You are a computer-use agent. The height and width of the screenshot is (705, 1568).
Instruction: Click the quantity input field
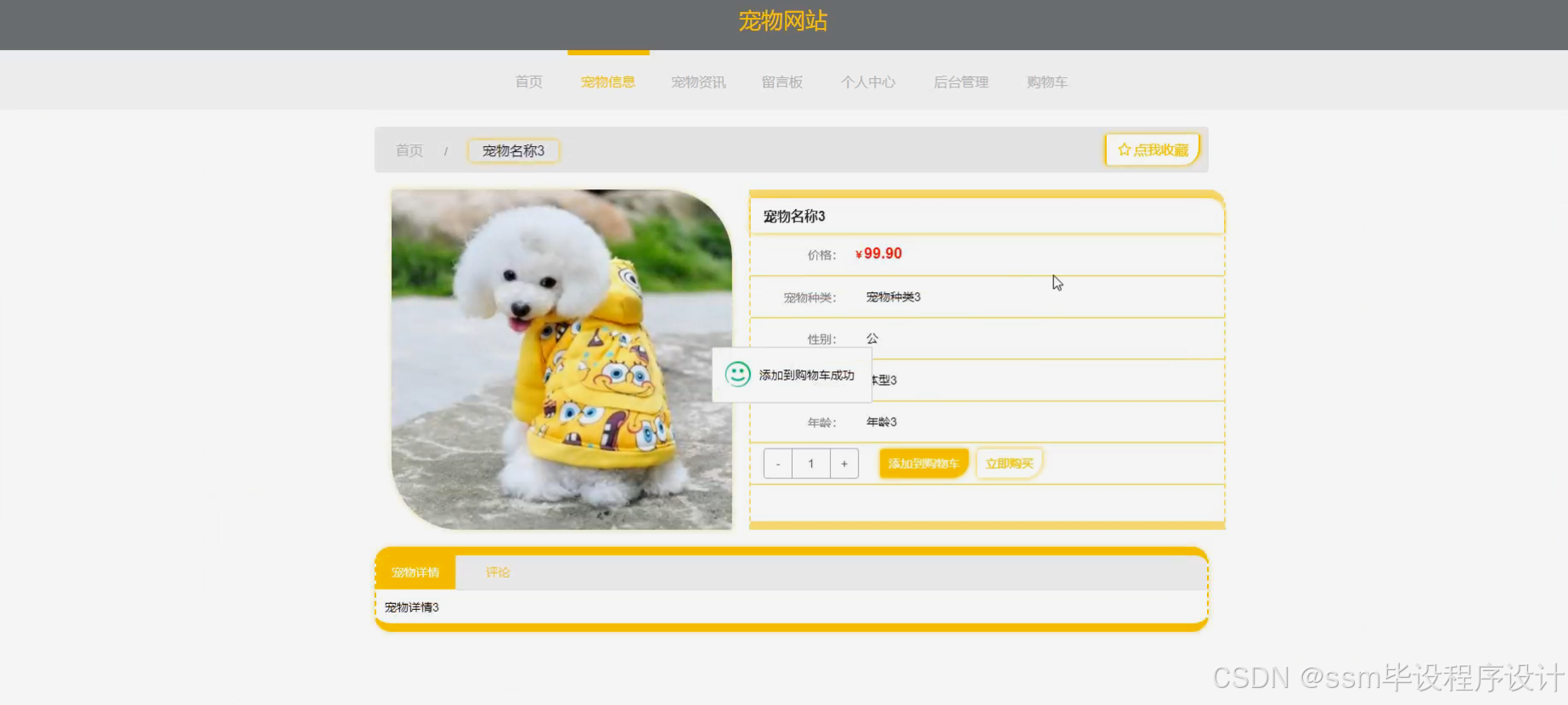(x=811, y=464)
